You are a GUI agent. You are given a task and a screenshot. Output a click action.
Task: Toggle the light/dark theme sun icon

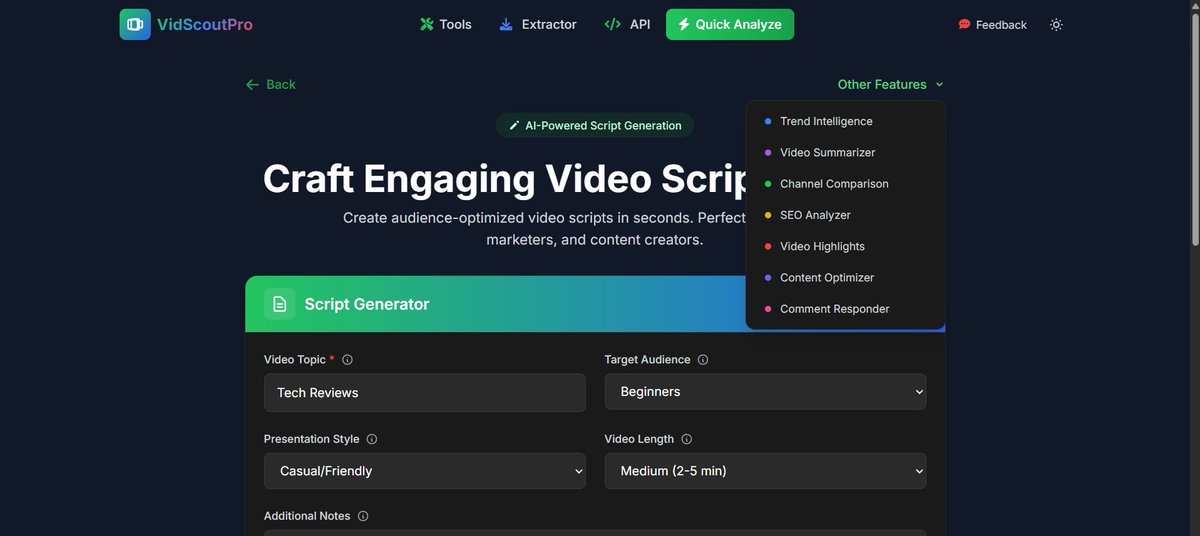click(1056, 24)
